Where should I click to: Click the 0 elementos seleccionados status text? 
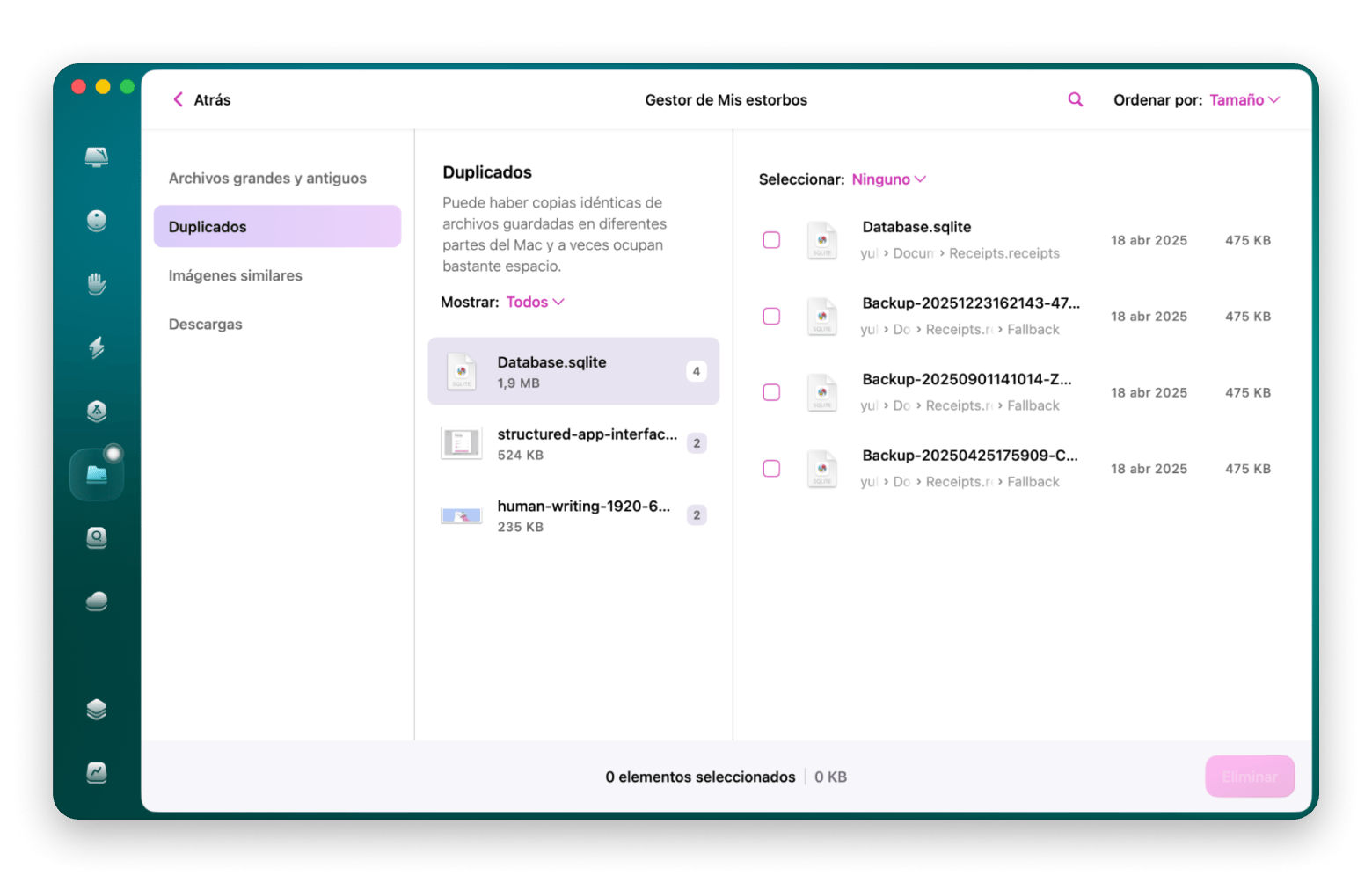[700, 777]
